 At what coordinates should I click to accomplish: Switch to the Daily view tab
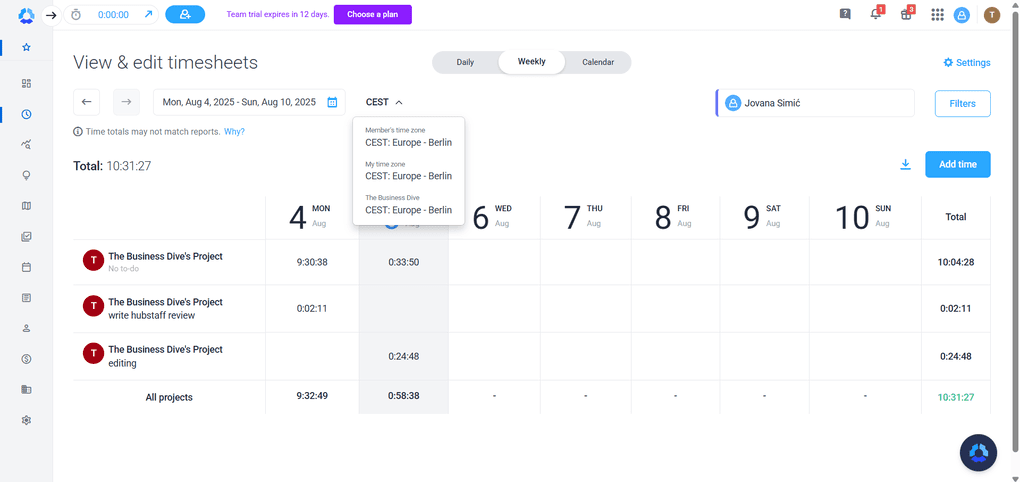pos(465,62)
